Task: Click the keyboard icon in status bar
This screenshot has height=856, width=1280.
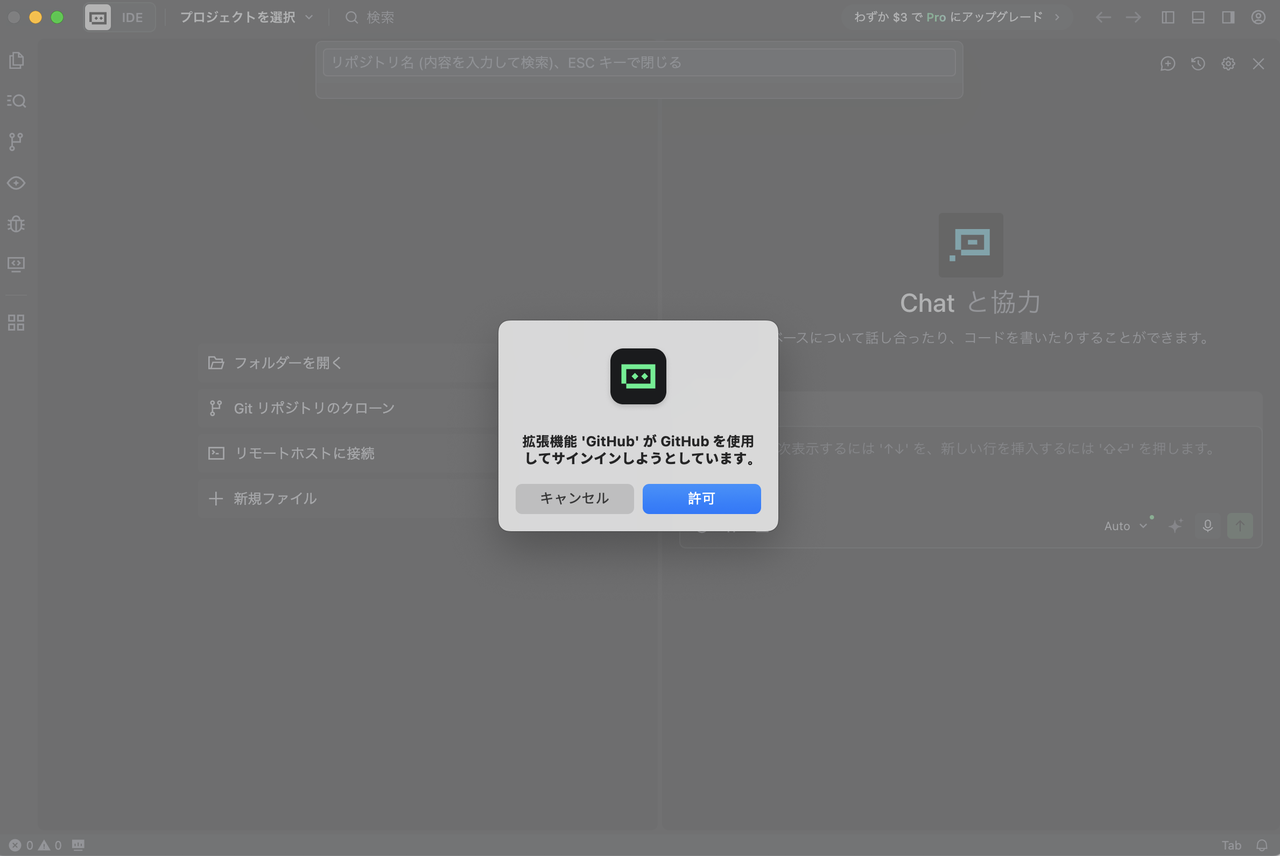Action: 78,845
